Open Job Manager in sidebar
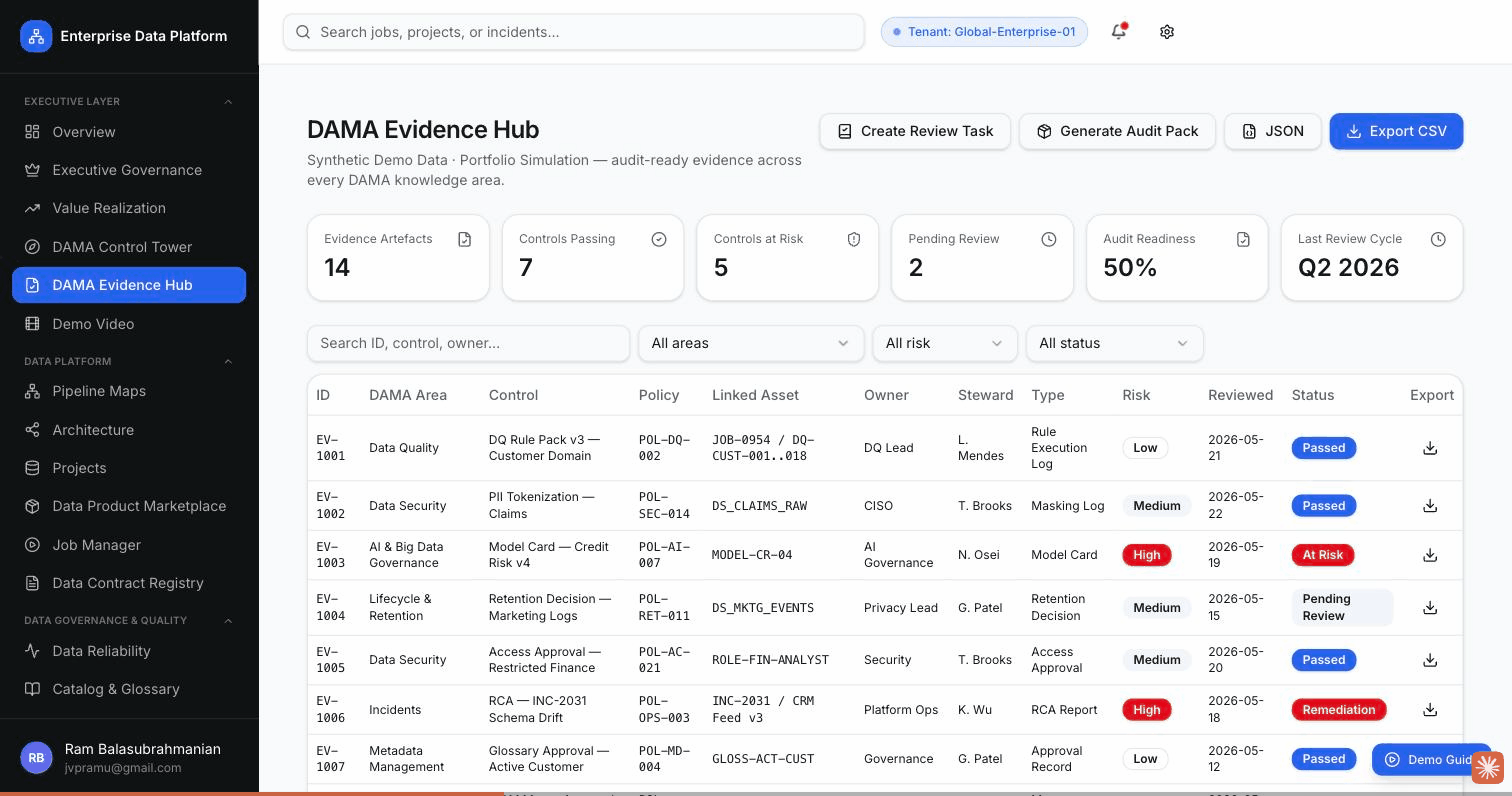Viewport: 1512px width, 796px height. click(x=129, y=545)
